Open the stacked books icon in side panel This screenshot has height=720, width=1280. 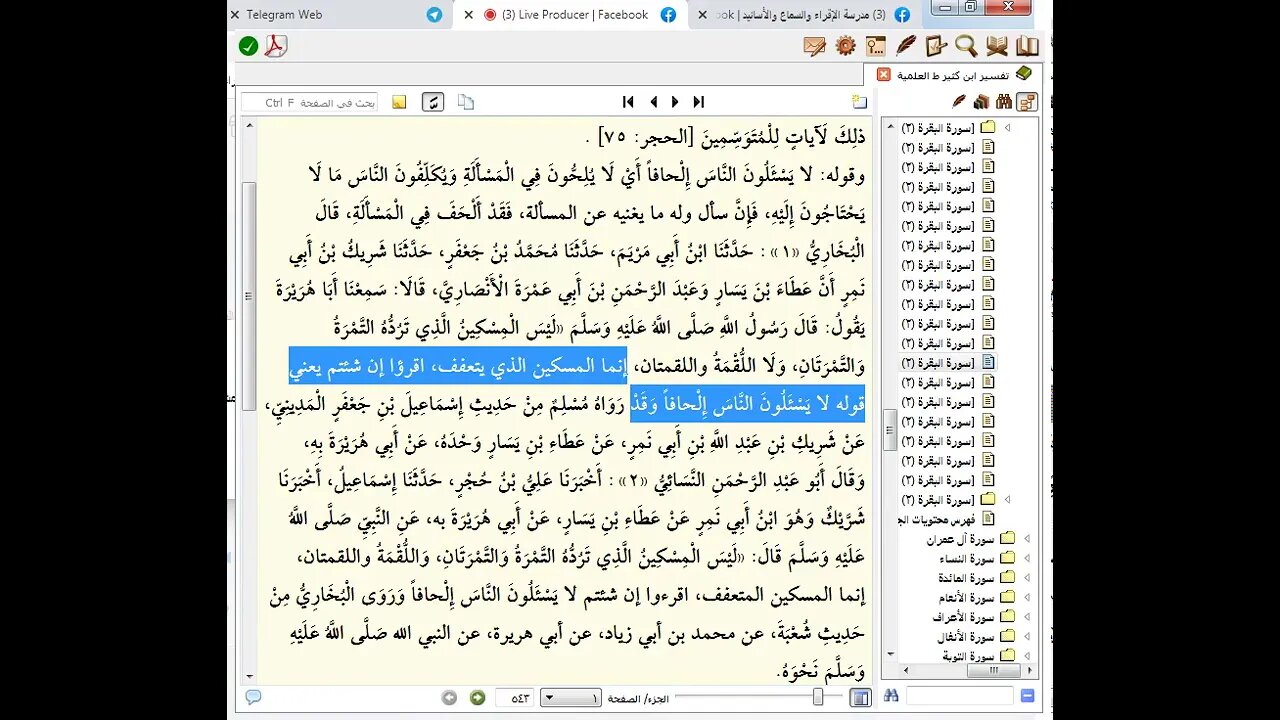981,101
